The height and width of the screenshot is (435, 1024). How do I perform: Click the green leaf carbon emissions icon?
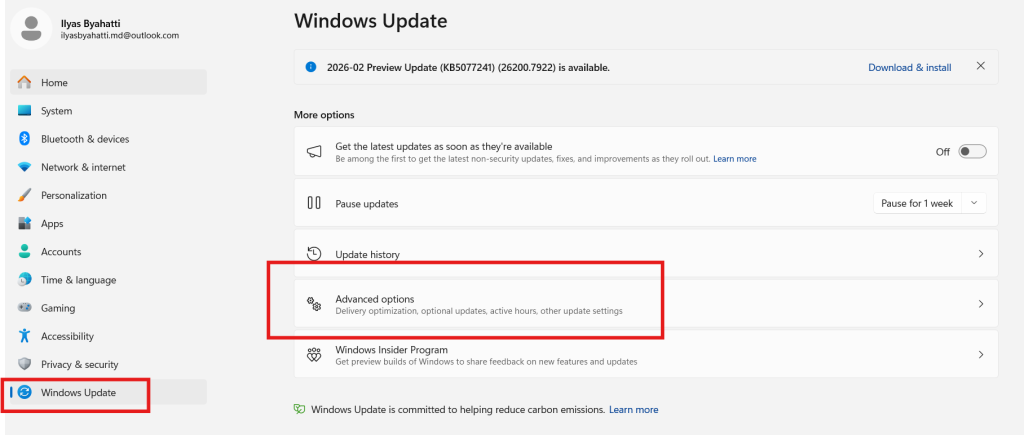(300, 410)
